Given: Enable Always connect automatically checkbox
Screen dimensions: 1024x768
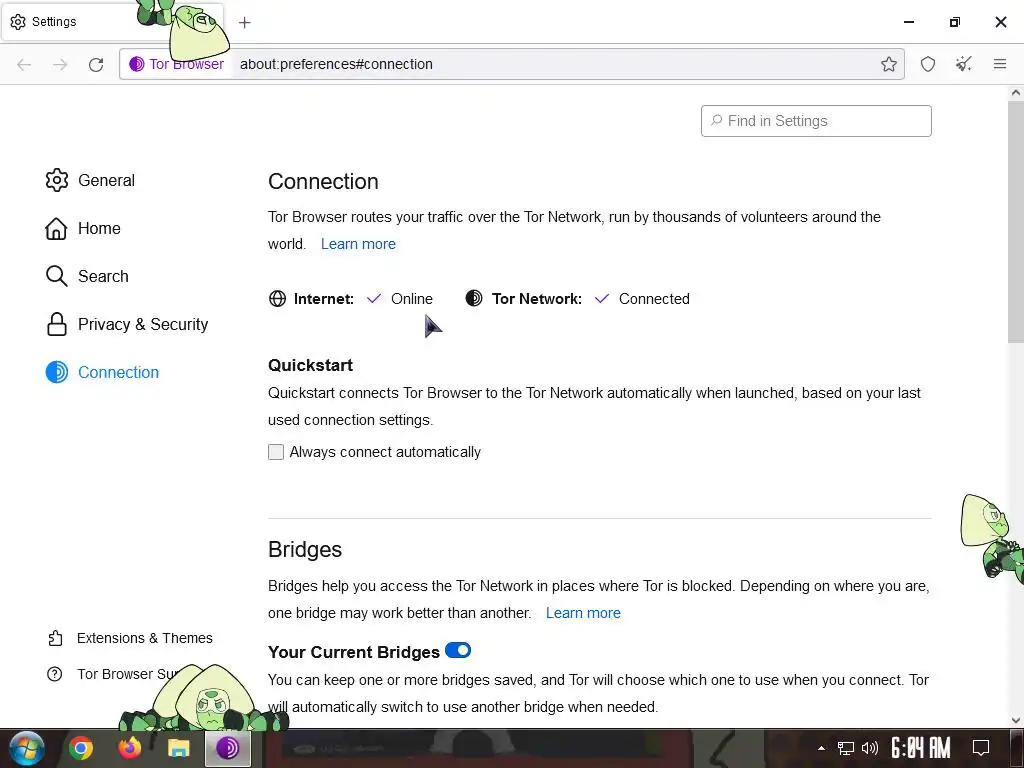Looking at the screenshot, I should point(276,452).
